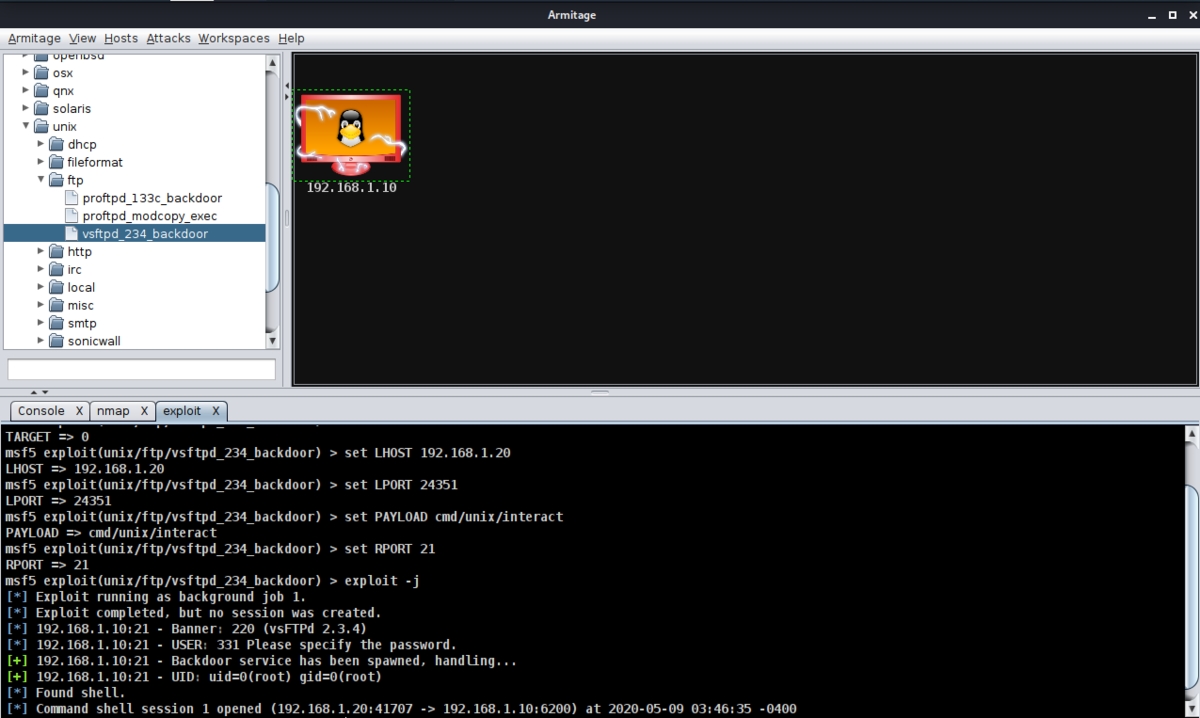The image size is (1200, 718).
Task: Click the osx folder icon
Action: click(41, 73)
